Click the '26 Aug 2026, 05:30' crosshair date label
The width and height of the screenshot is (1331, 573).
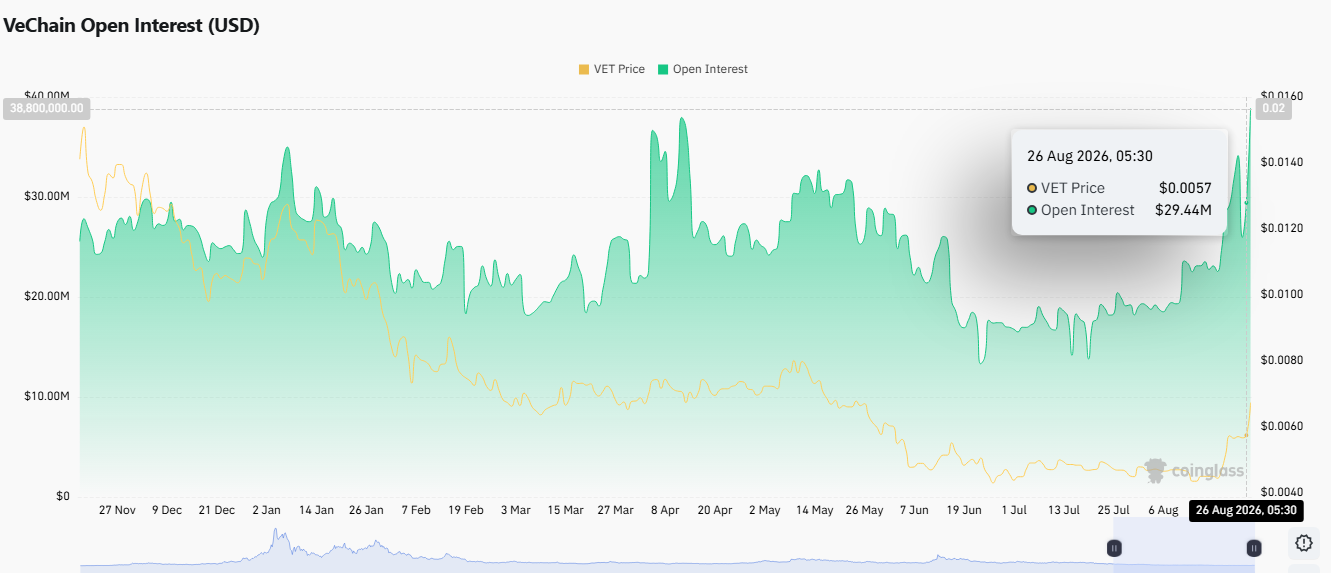tap(1246, 510)
